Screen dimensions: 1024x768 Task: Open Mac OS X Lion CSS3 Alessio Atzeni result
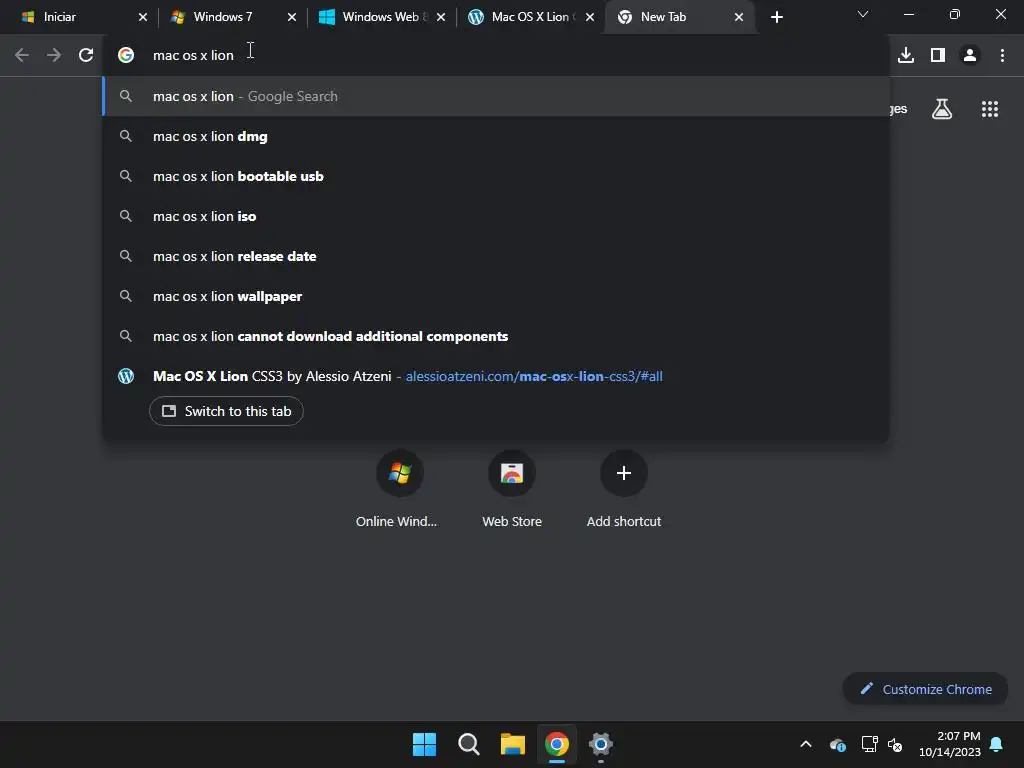tap(496, 376)
